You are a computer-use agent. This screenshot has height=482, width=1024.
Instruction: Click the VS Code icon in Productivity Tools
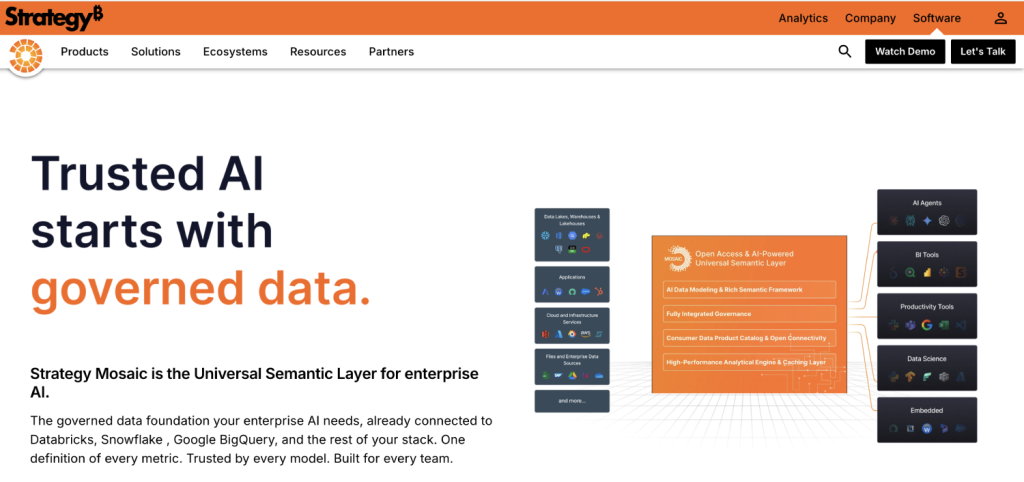coord(961,325)
